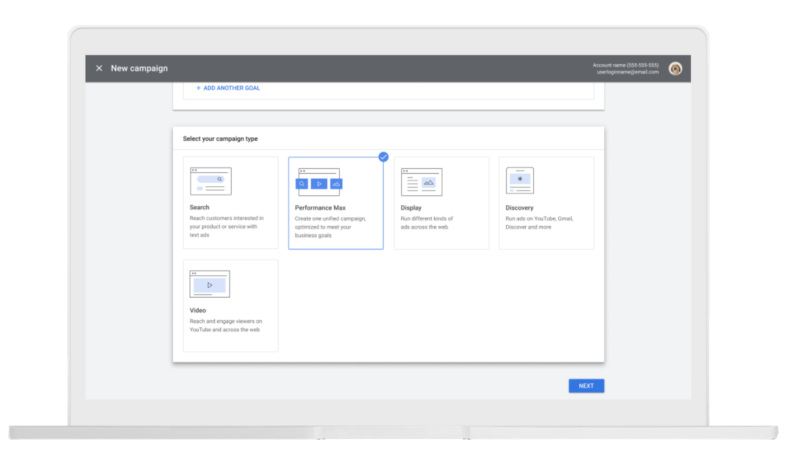The width and height of the screenshot is (801, 470).
Task: Click the NEXT button
Action: click(586, 386)
